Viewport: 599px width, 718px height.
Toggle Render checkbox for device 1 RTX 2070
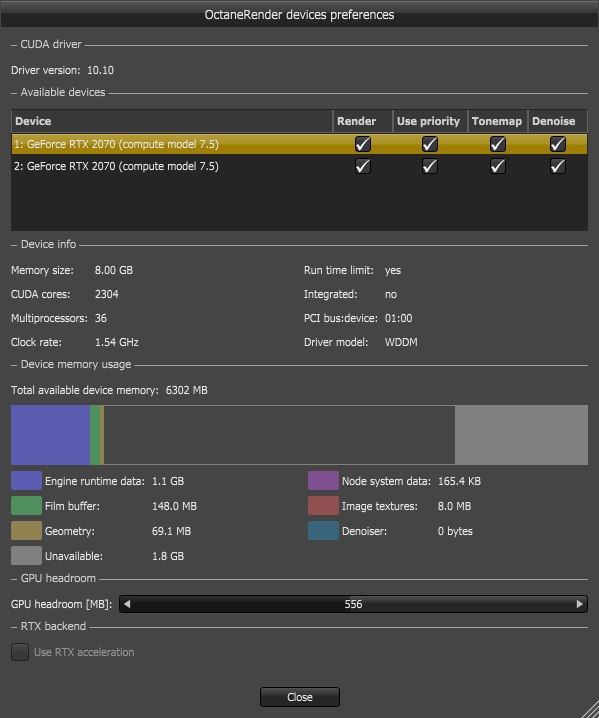363,144
